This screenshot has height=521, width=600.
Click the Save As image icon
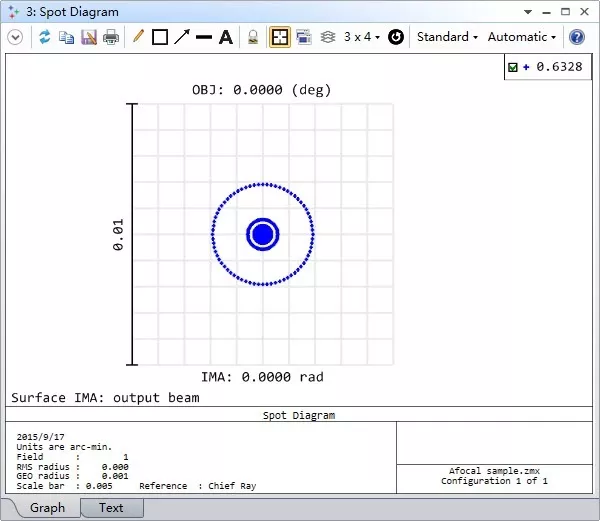pos(89,37)
